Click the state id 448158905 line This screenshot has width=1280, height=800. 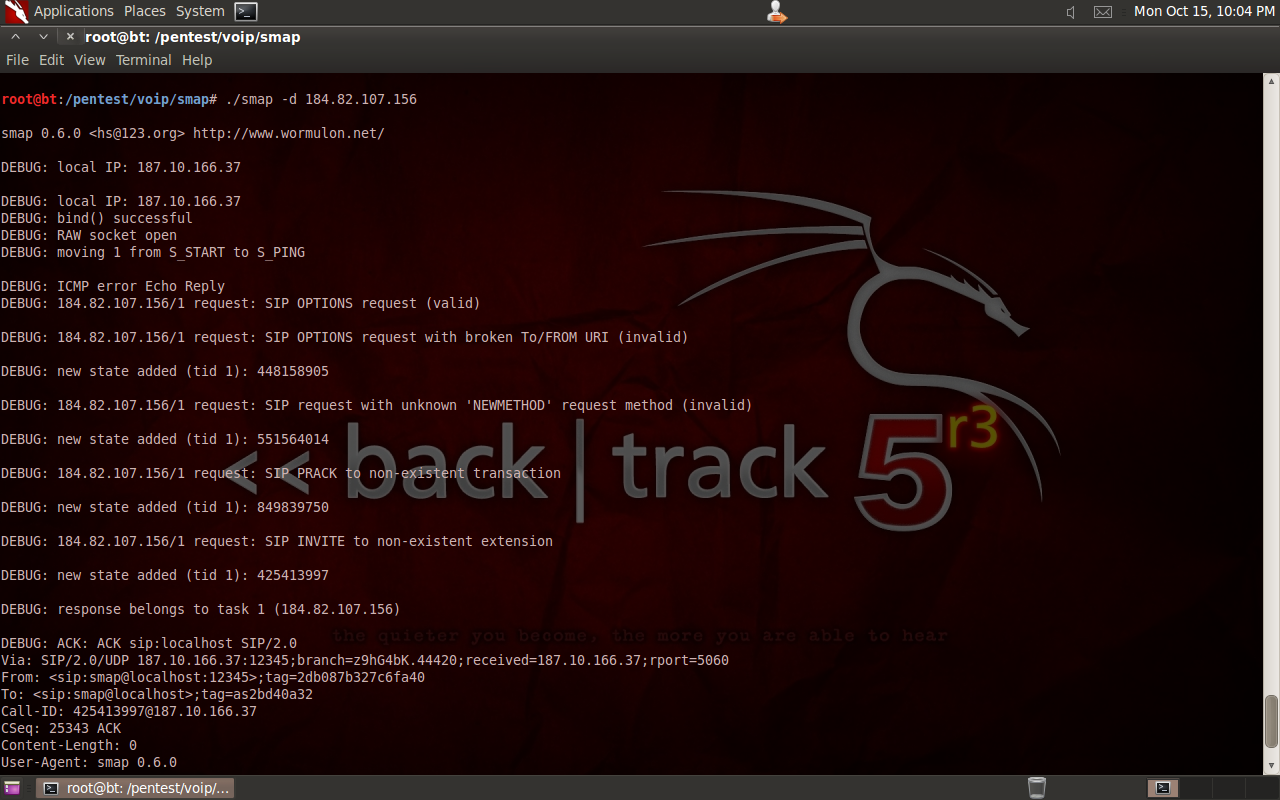click(x=165, y=371)
